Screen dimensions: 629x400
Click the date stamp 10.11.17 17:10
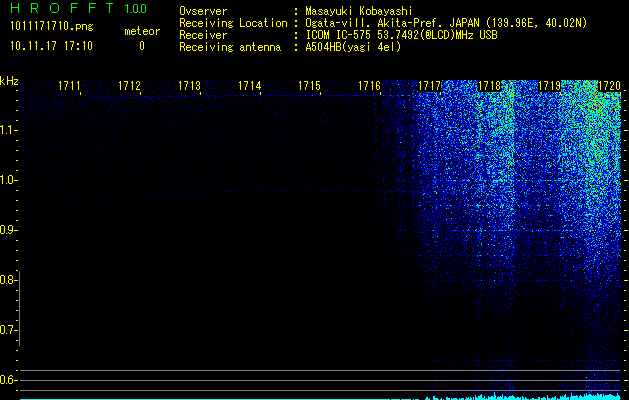click(51, 46)
